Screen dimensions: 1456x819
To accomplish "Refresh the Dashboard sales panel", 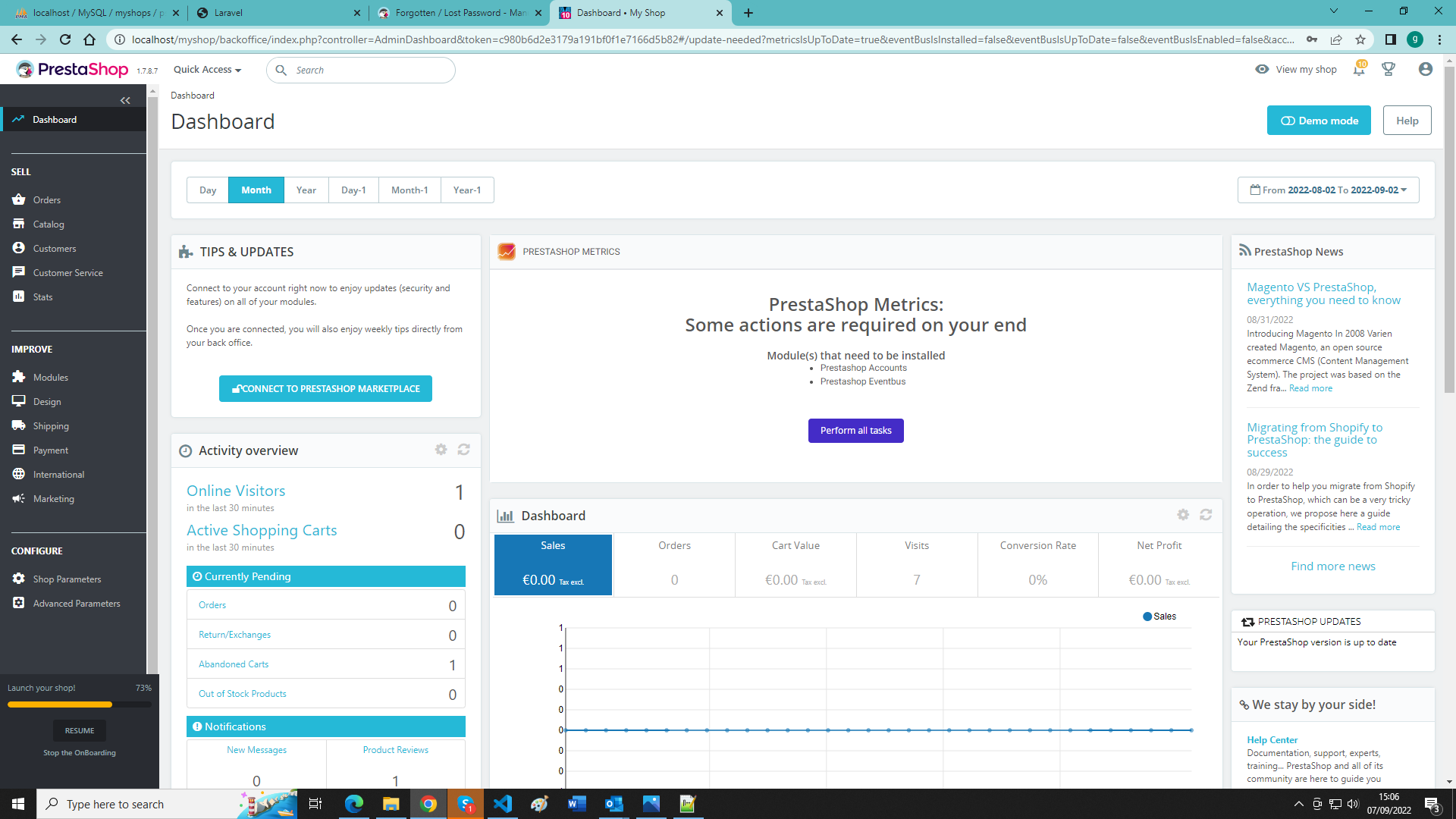I will point(1206,515).
